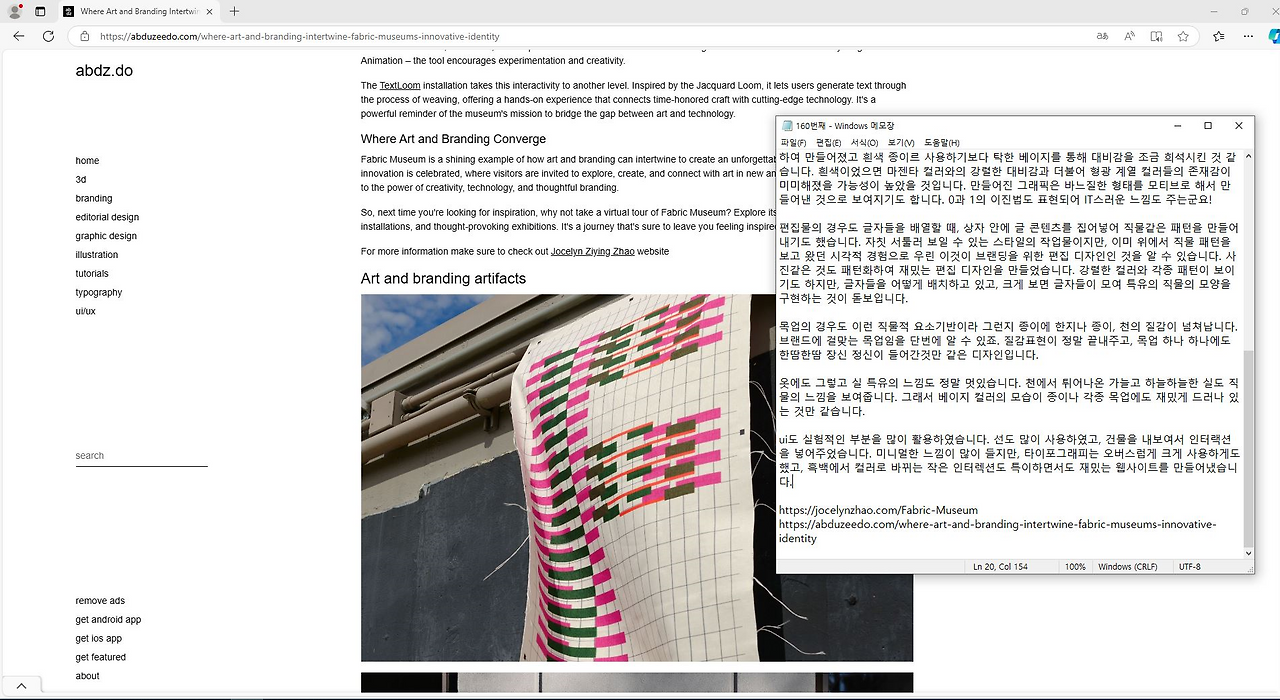The image size is (1280, 700).
Task: Open the Settings and more menu
Action: pyautogui.click(x=1247, y=36)
